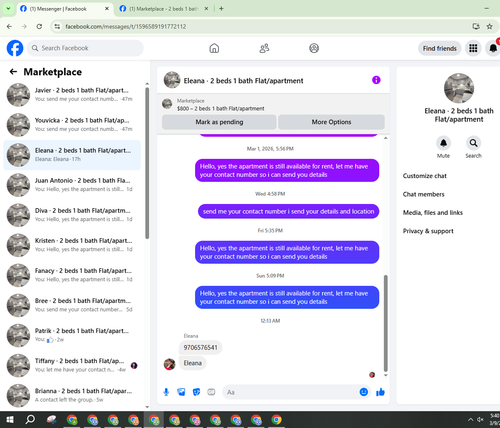Viewport: 500px width, 428px height.
Task: Open the notifications bell in header
Action: (493, 48)
